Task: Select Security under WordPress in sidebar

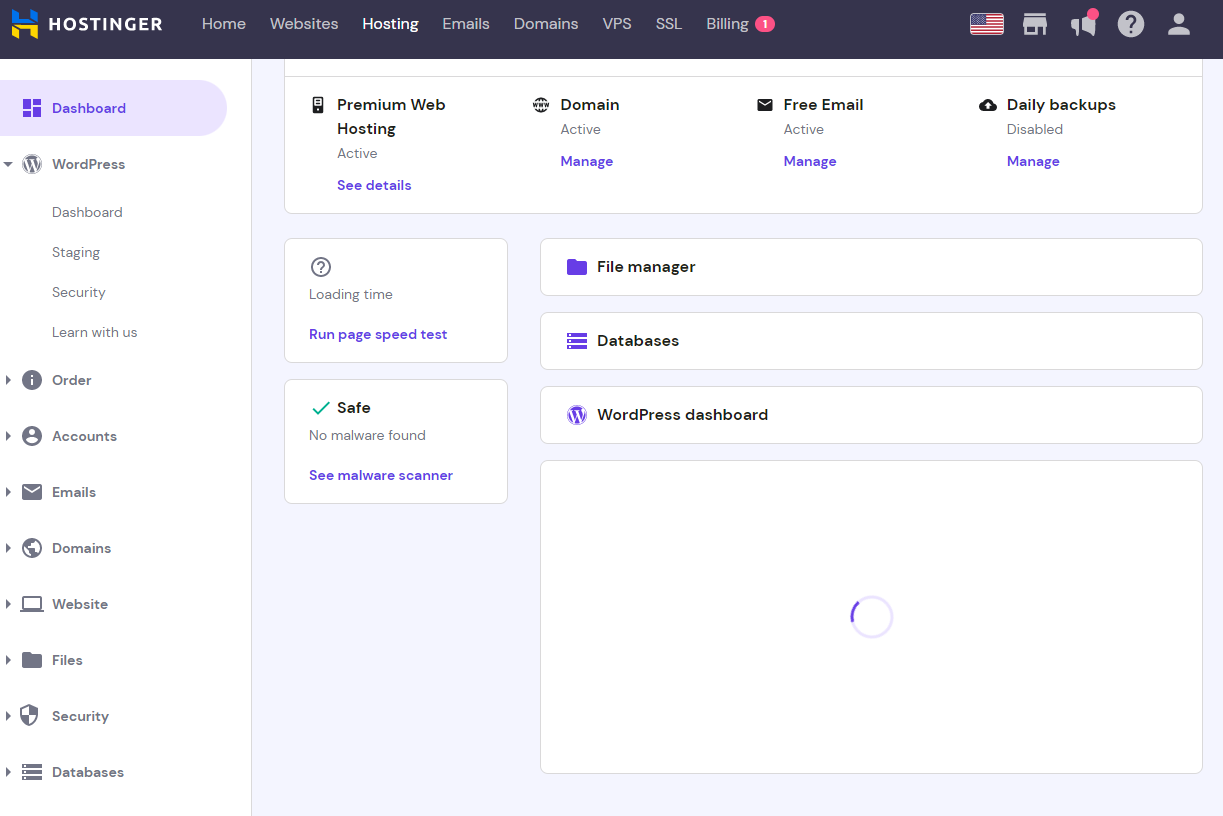Action: coord(79,292)
